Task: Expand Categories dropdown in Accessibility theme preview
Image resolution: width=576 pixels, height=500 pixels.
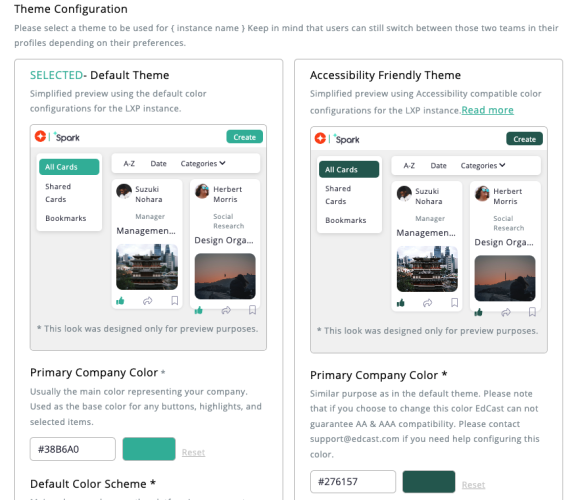Action: point(483,166)
